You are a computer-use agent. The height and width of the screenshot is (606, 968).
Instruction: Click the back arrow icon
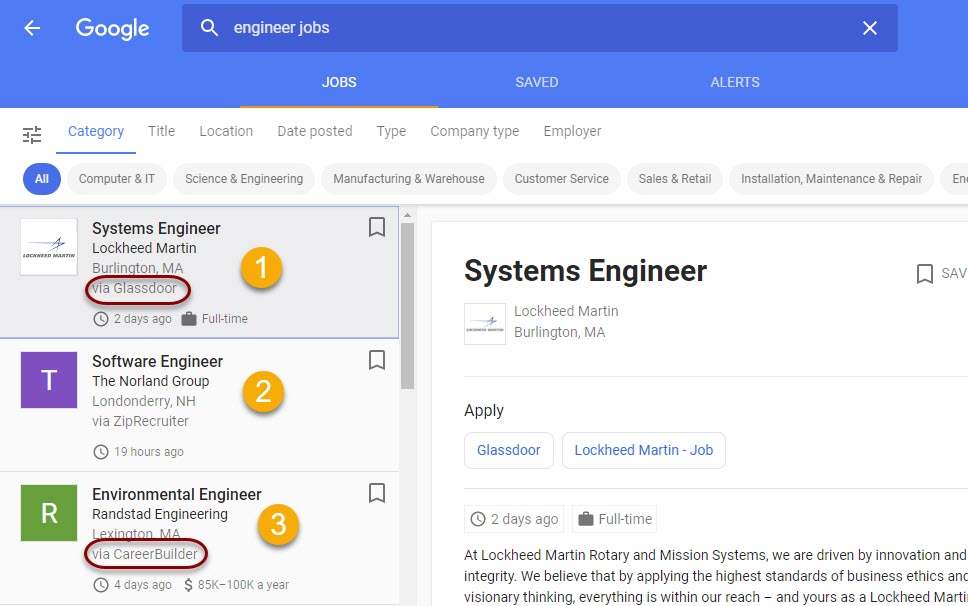(32, 28)
